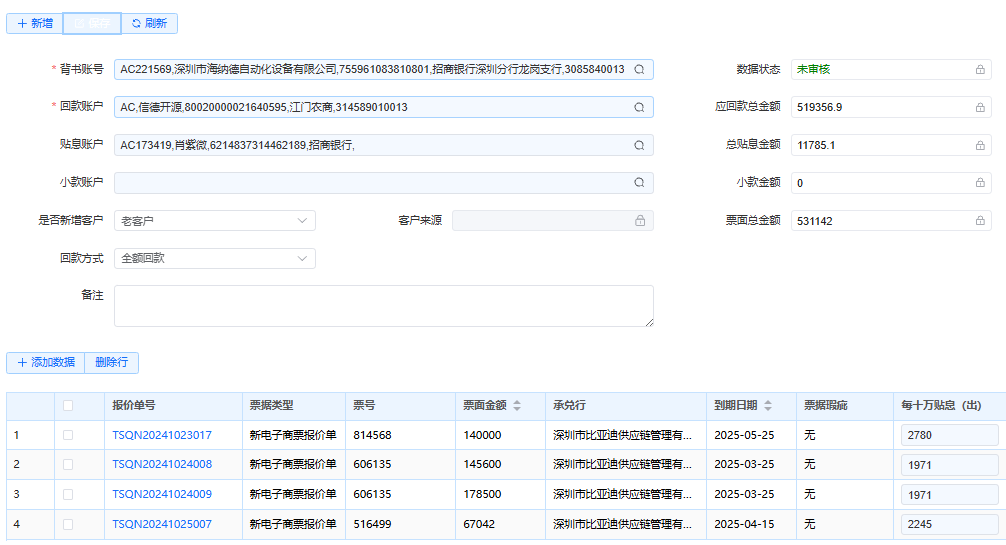Viewport: 1006px width, 545px height.
Task: Click the lock icon in 客户来源 field
Action: click(x=640, y=221)
